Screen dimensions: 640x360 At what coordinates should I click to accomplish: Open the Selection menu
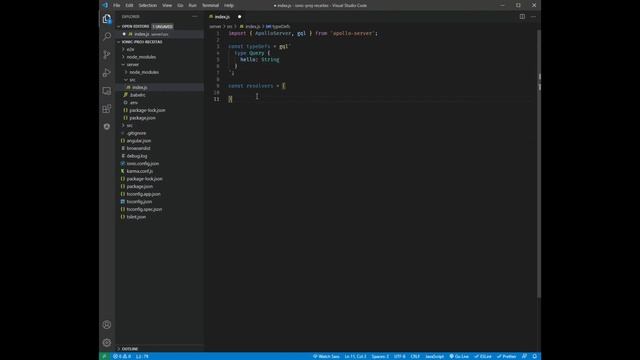coord(148,5)
